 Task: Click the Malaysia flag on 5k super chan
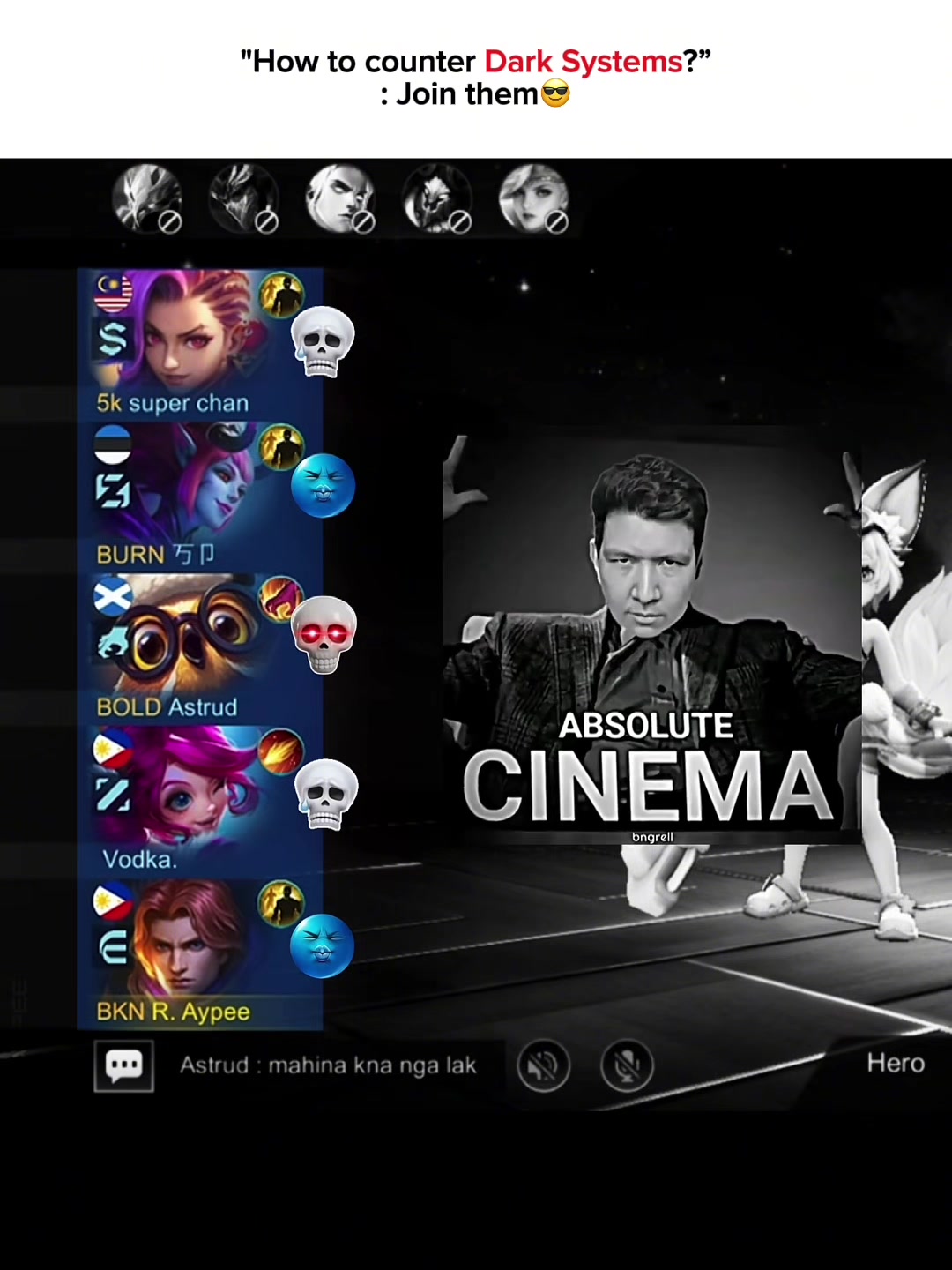(x=113, y=293)
